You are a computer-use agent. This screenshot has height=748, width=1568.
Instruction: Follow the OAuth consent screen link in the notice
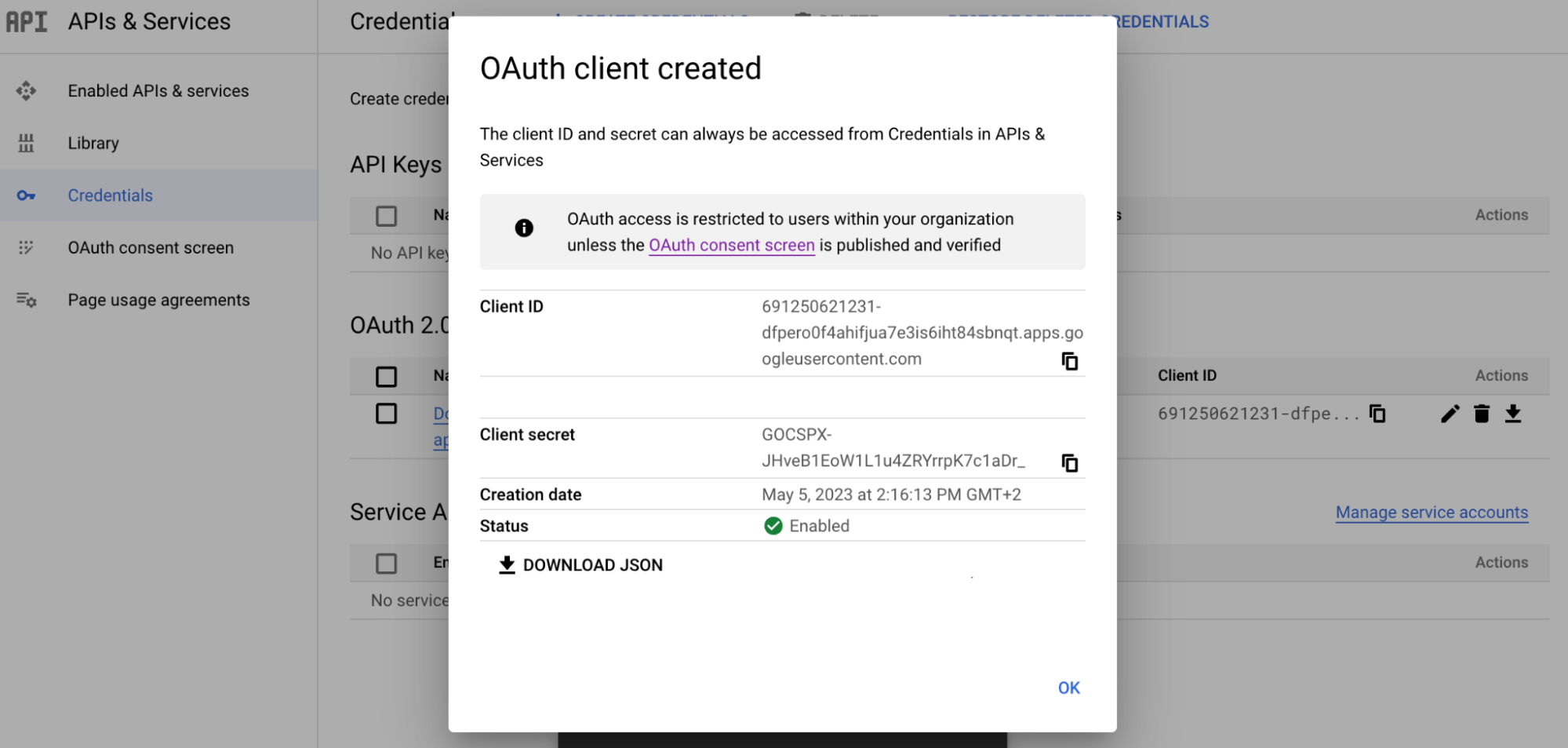(732, 245)
